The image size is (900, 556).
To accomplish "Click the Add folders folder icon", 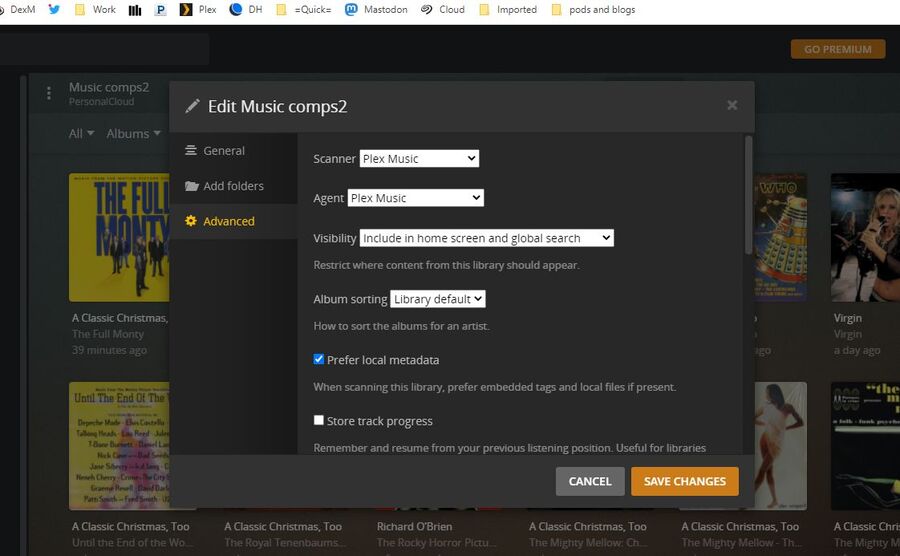I will click(x=191, y=186).
